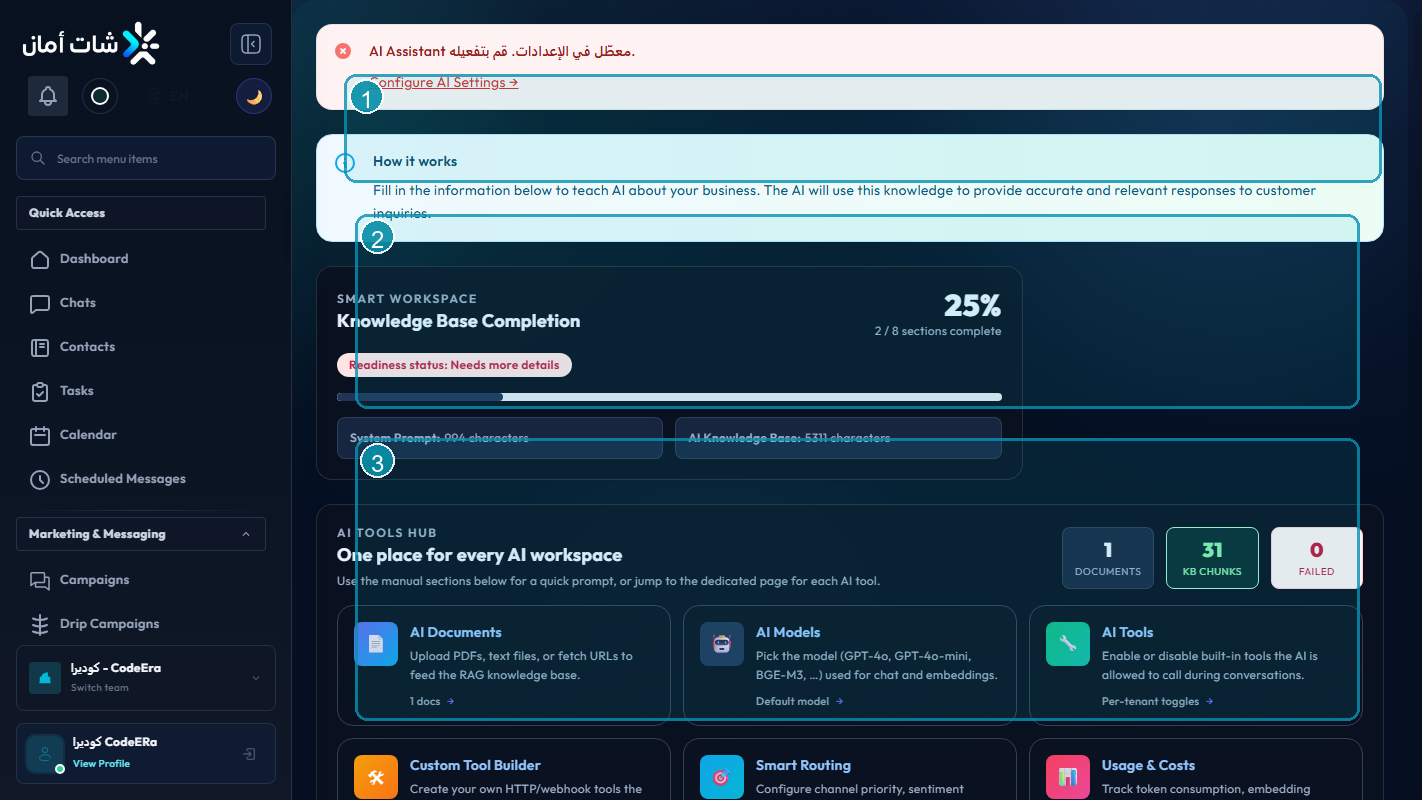Follow the 1 docs arrow link
The image size is (1422, 800).
coord(432,701)
